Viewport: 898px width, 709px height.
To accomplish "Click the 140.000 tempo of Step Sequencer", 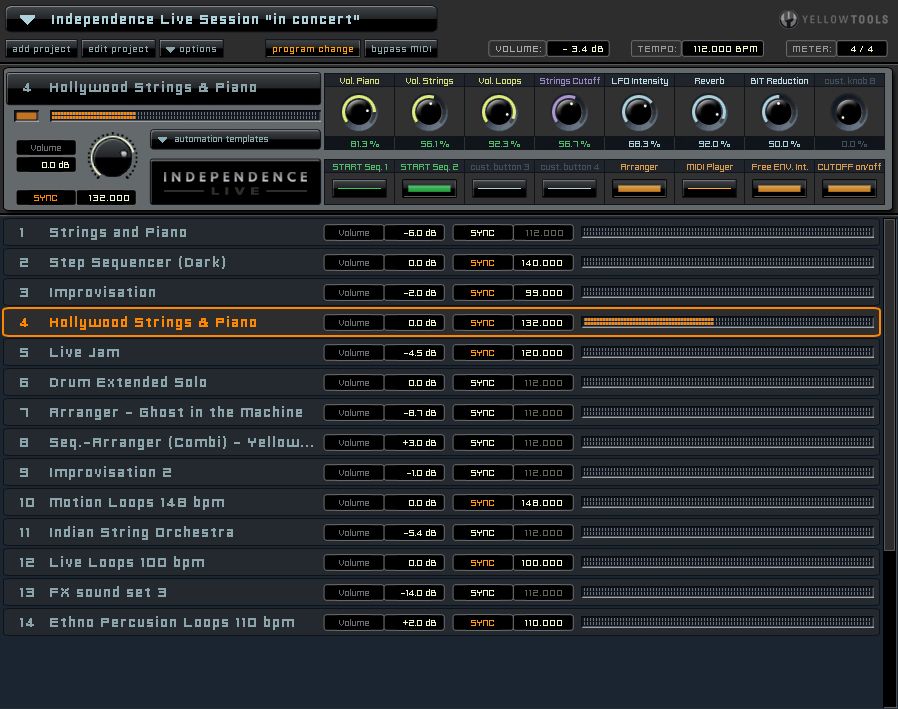I will pyautogui.click(x=542, y=263).
